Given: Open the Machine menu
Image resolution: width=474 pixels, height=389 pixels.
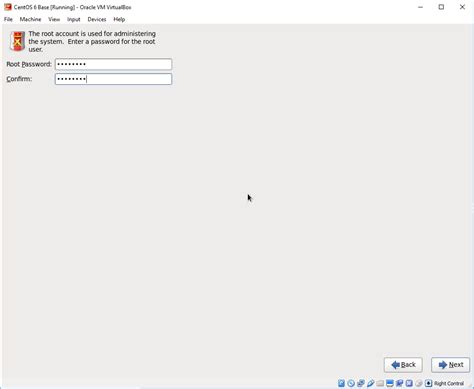Looking at the screenshot, I should pyautogui.click(x=30, y=19).
